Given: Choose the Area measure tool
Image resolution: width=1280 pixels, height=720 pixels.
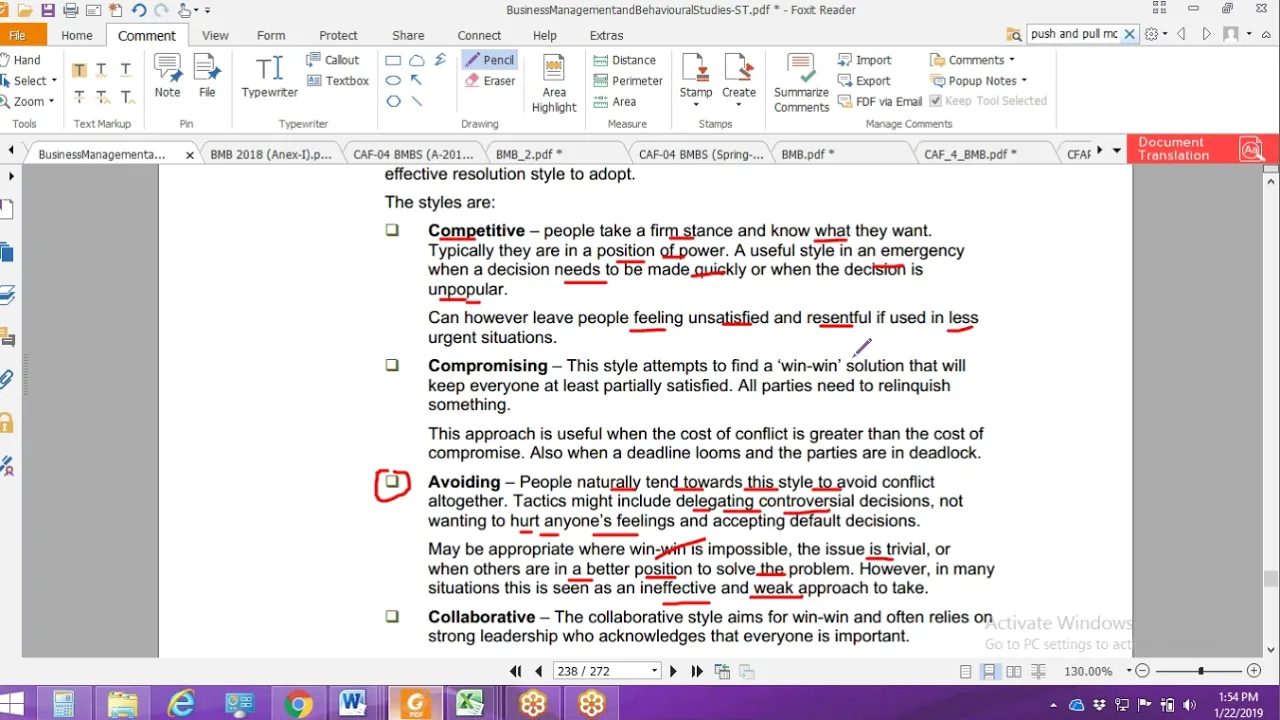Looking at the screenshot, I should pyautogui.click(x=615, y=101).
